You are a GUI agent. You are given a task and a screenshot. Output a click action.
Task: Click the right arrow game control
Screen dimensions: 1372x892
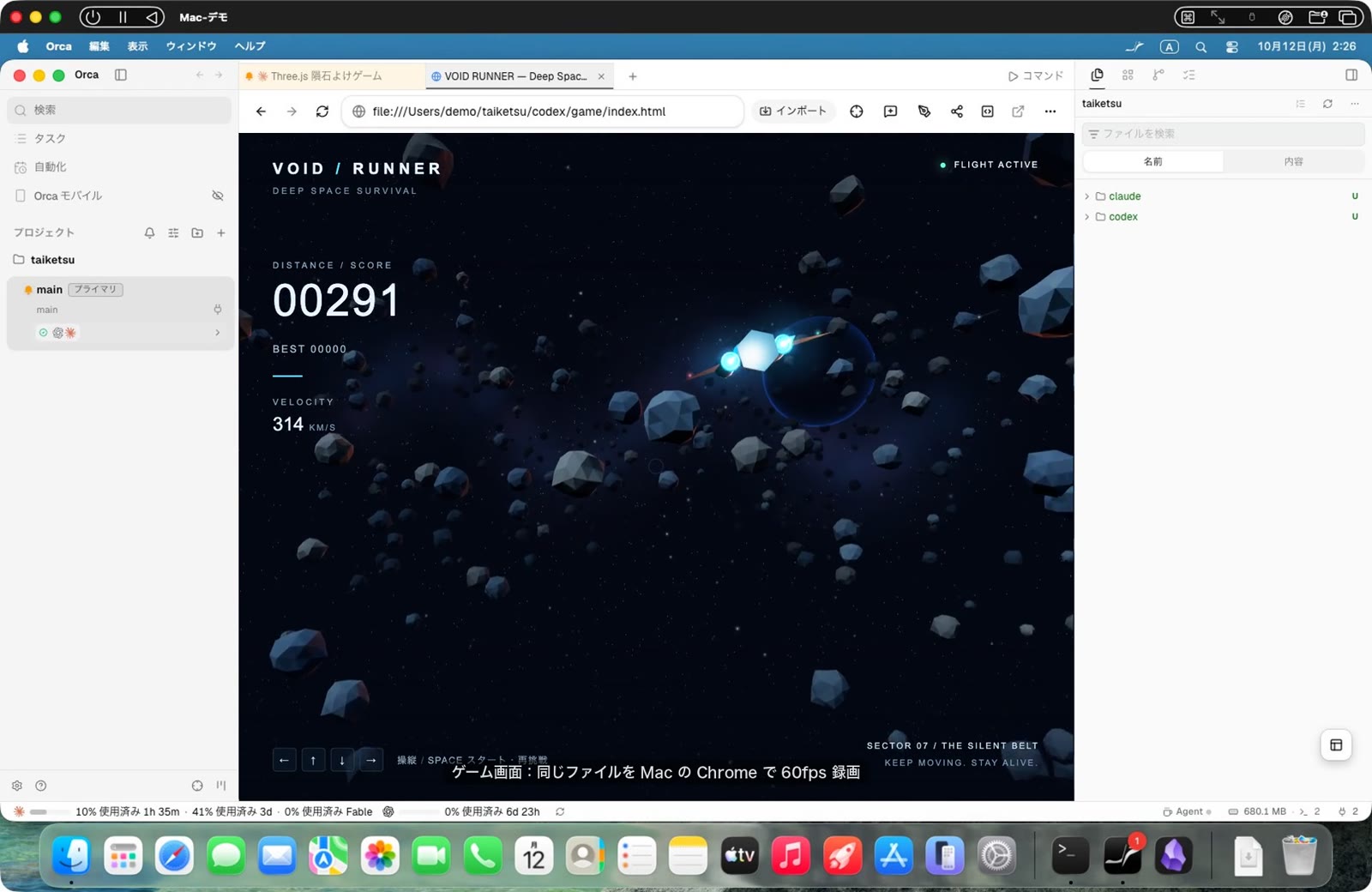(x=371, y=760)
